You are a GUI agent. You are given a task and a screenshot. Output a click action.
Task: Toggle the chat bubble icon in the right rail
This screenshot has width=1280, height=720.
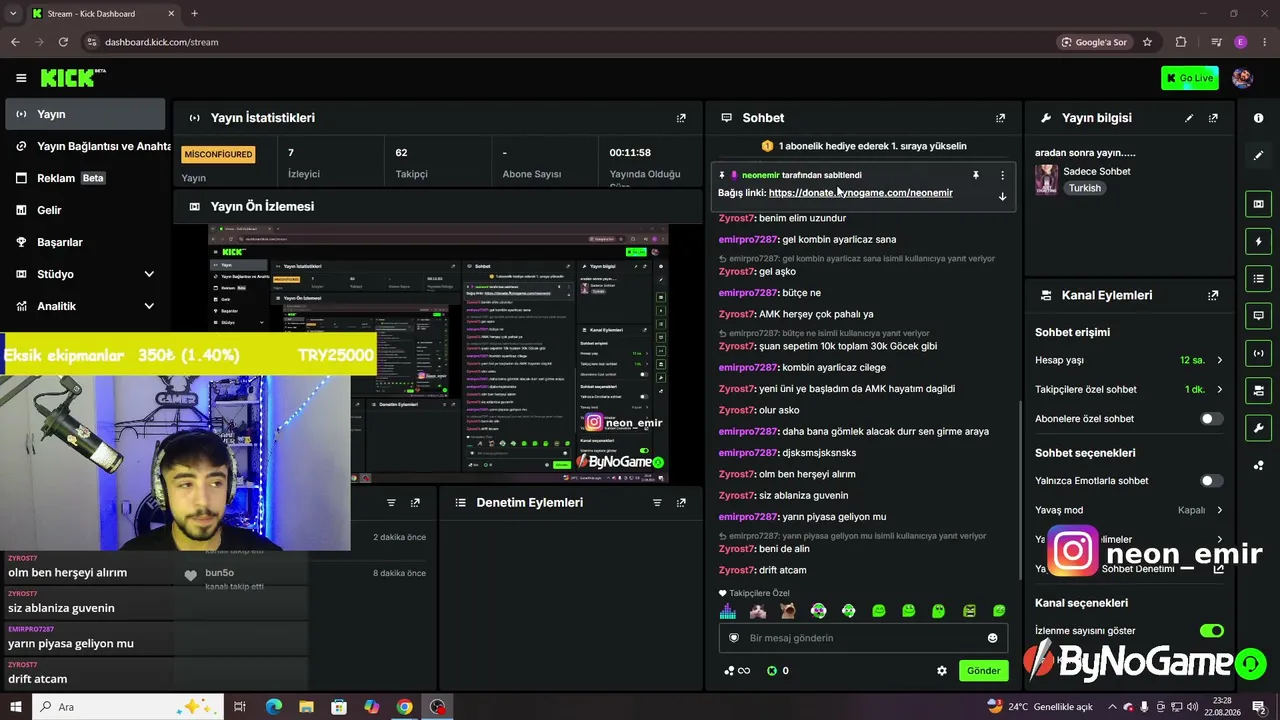(x=1258, y=316)
